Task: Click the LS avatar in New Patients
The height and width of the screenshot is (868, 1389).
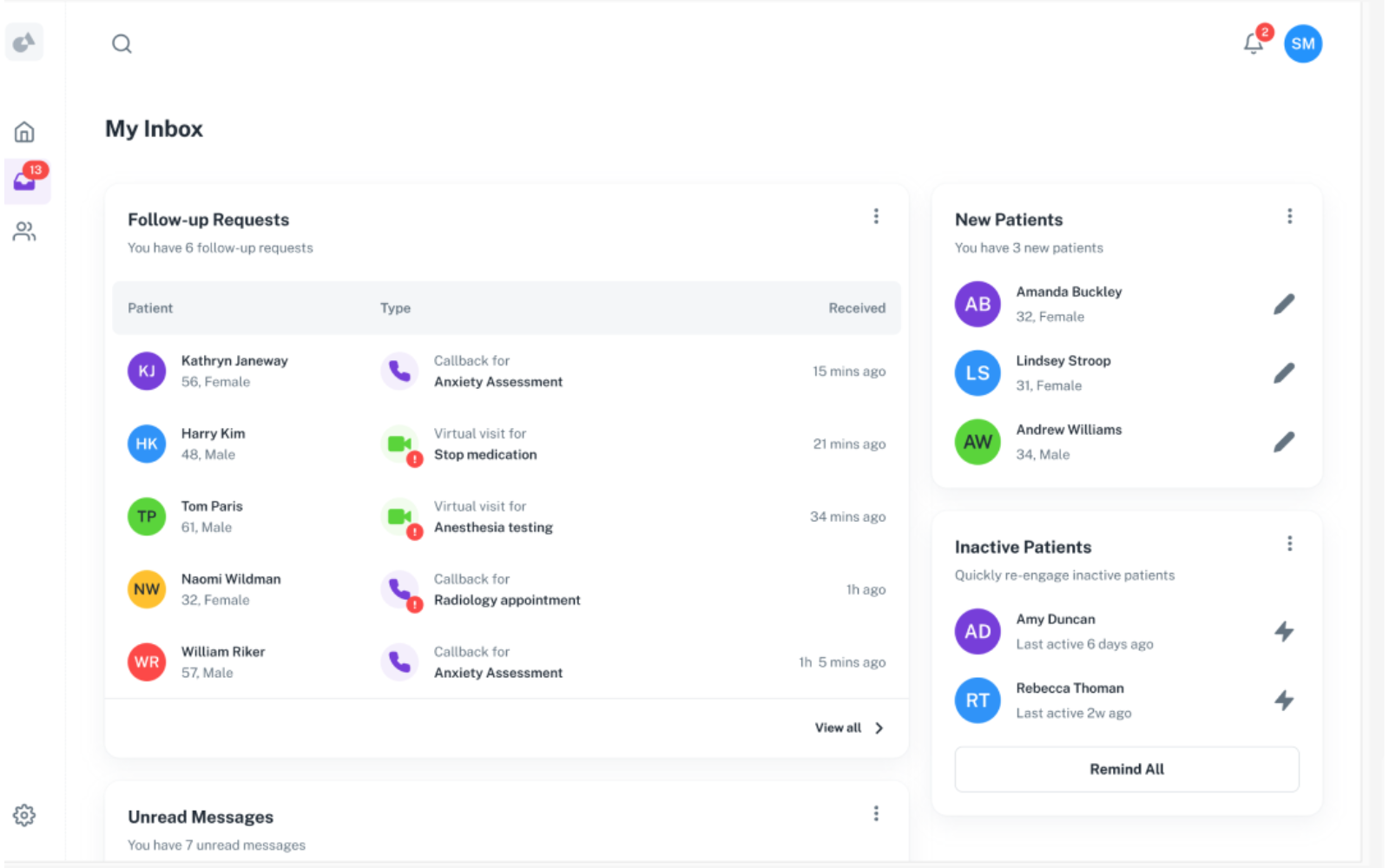Action: coord(978,372)
